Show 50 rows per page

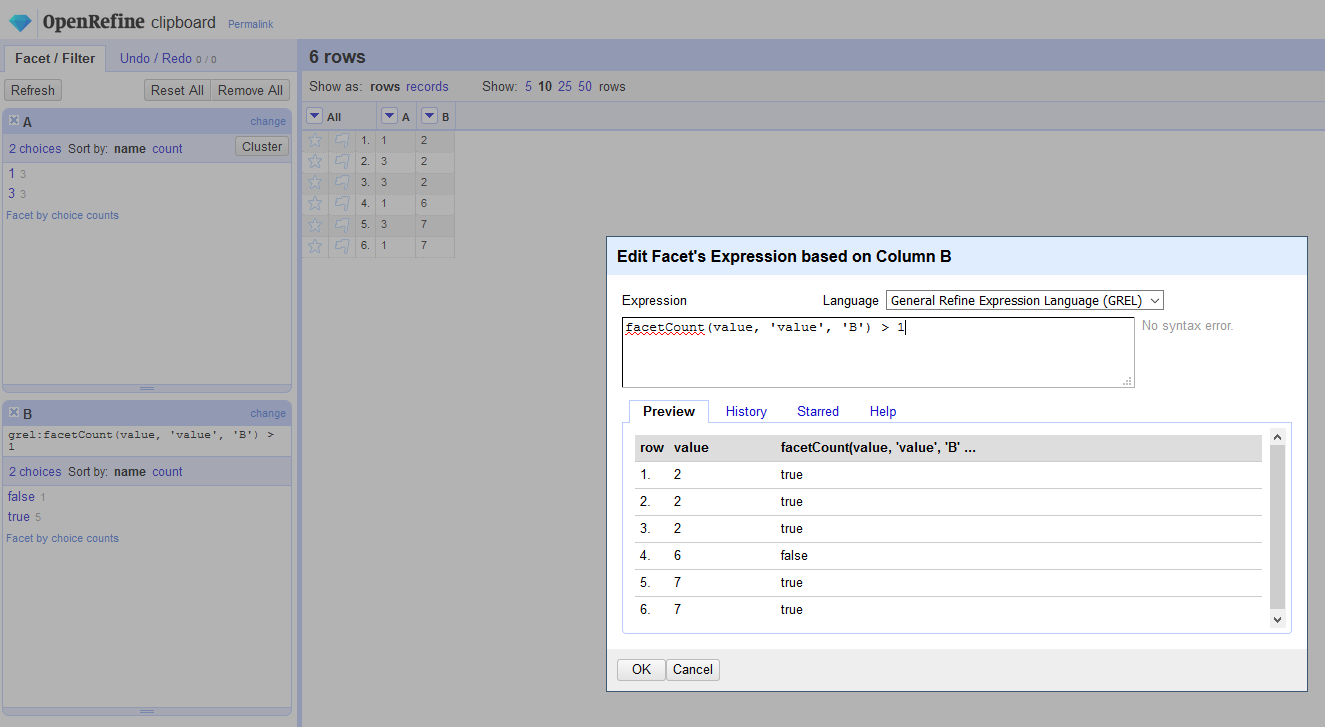[x=585, y=87]
